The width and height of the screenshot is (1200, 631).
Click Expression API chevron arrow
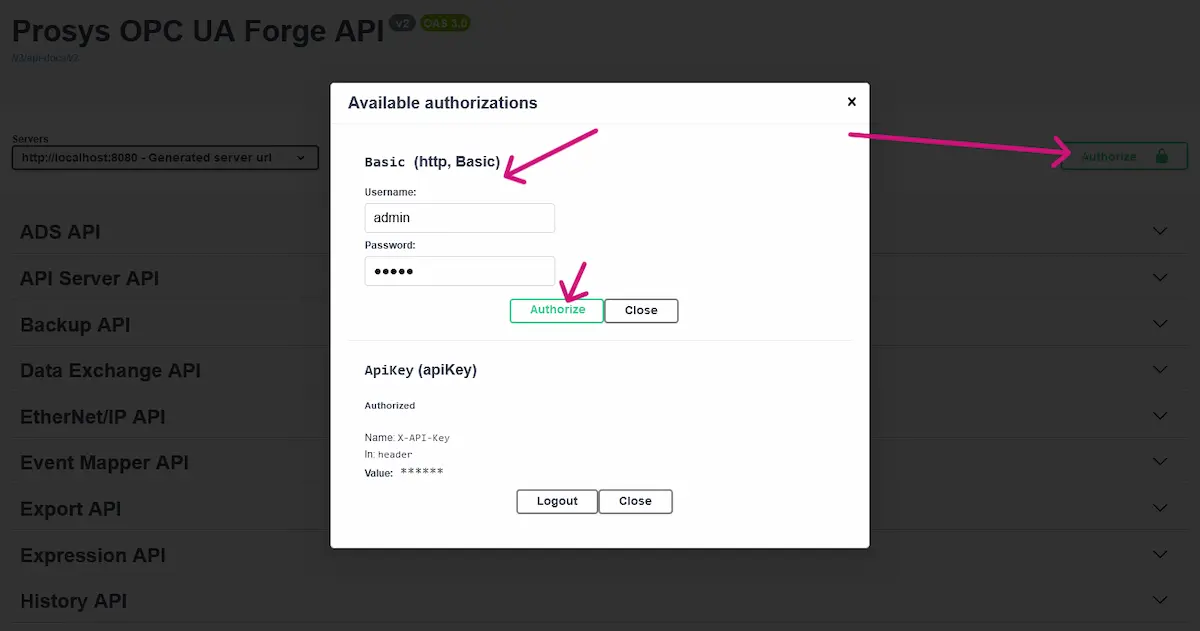1160,554
